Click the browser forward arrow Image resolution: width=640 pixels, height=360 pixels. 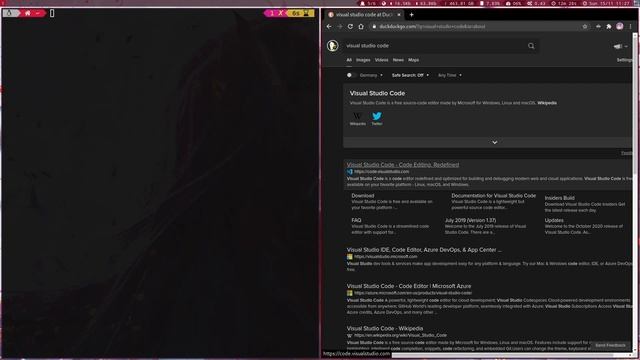(340, 27)
